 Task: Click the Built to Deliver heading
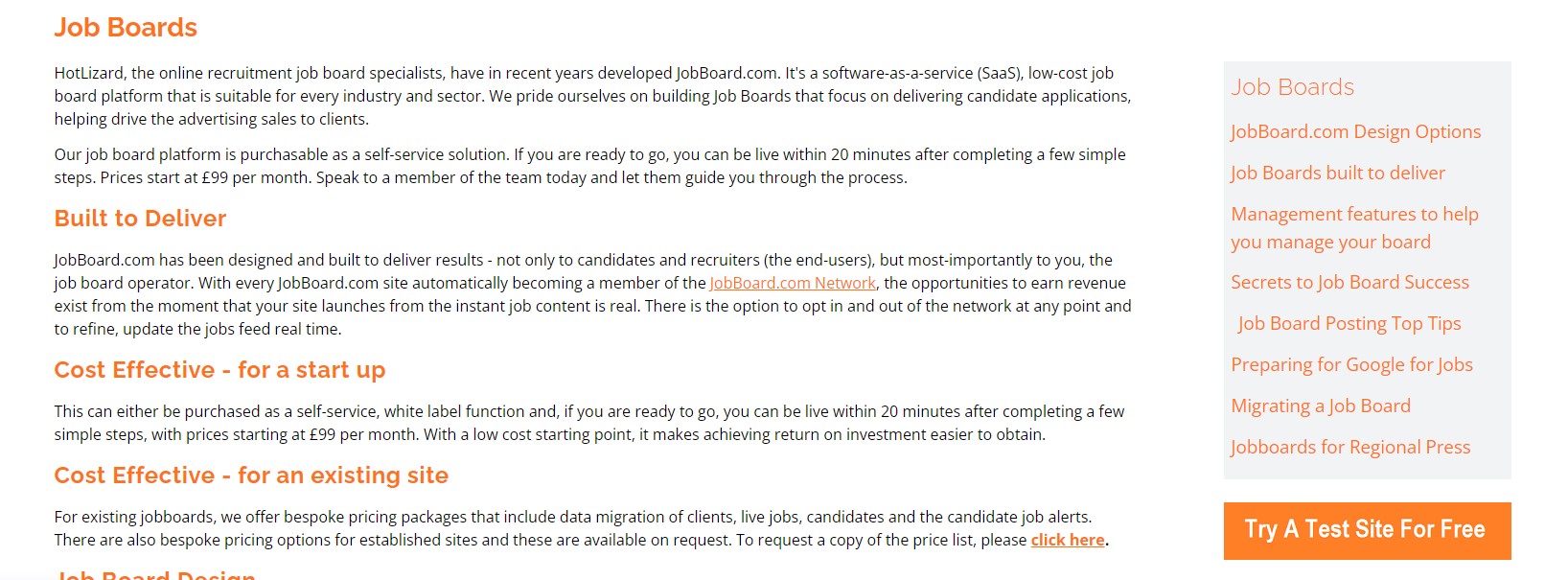pos(140,219)
